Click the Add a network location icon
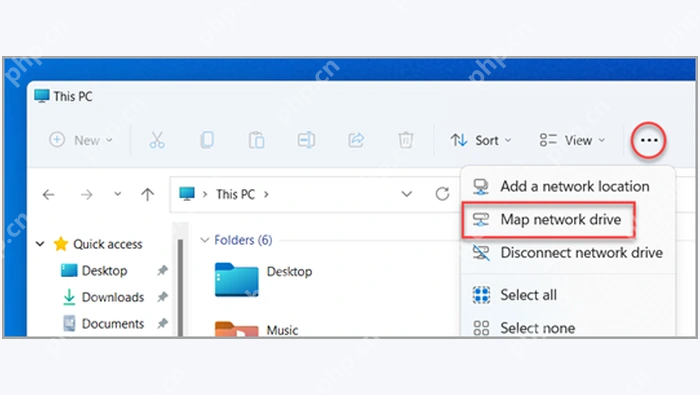Screen dimensions: 700x395 481,187
